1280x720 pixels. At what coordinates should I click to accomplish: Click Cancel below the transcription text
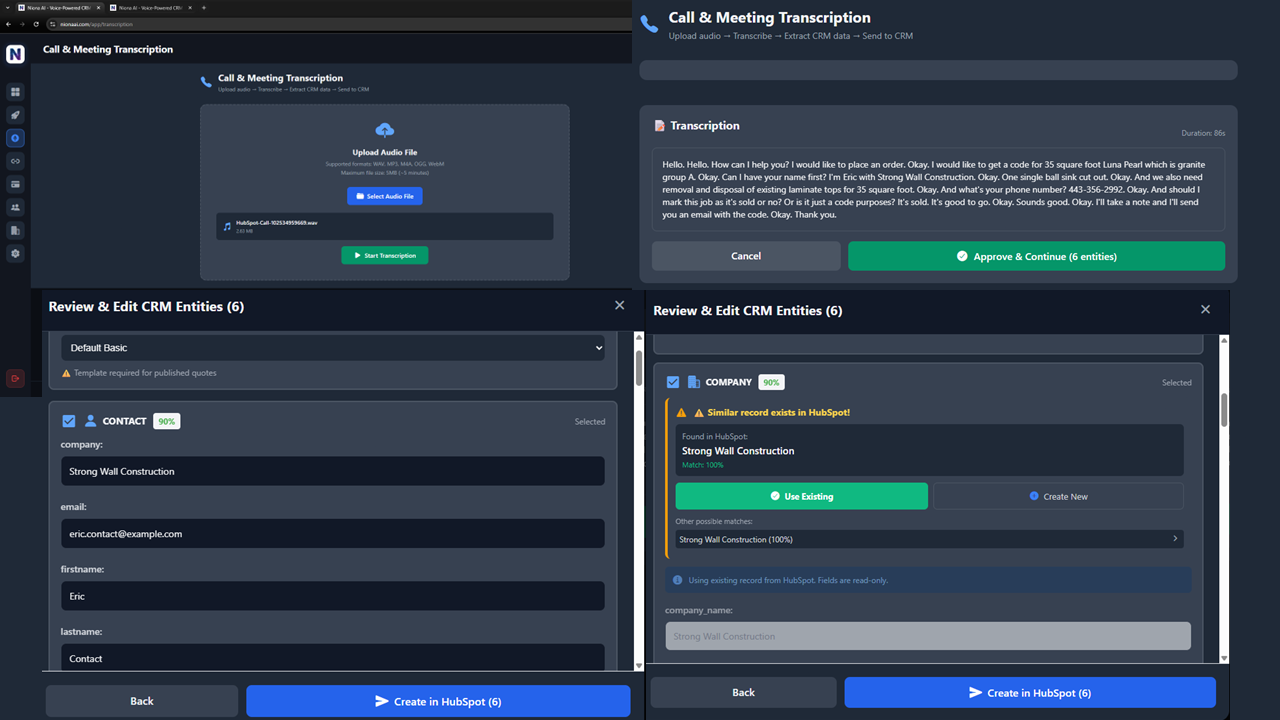pos(746,256)
